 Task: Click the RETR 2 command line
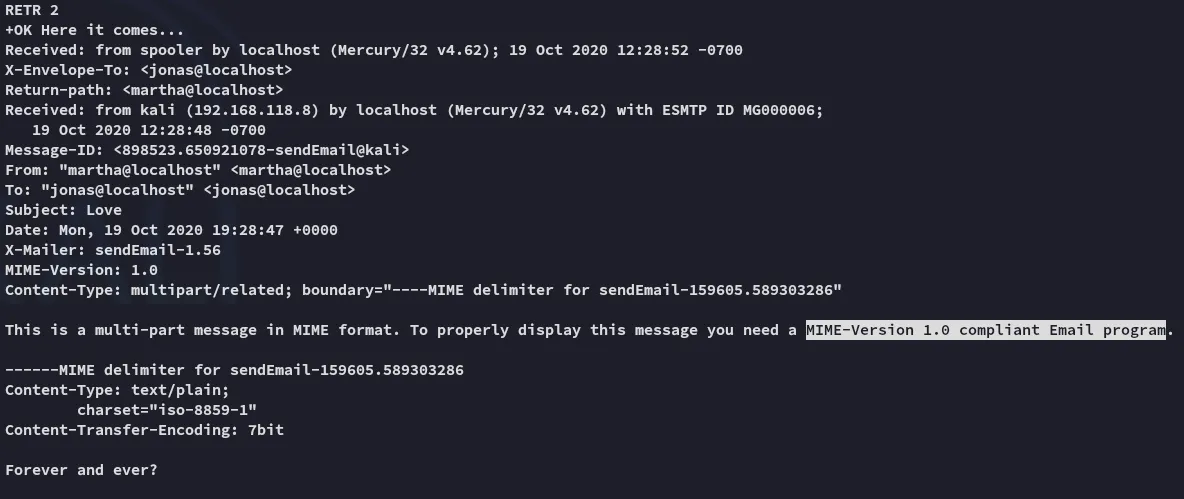coord(32,10)
